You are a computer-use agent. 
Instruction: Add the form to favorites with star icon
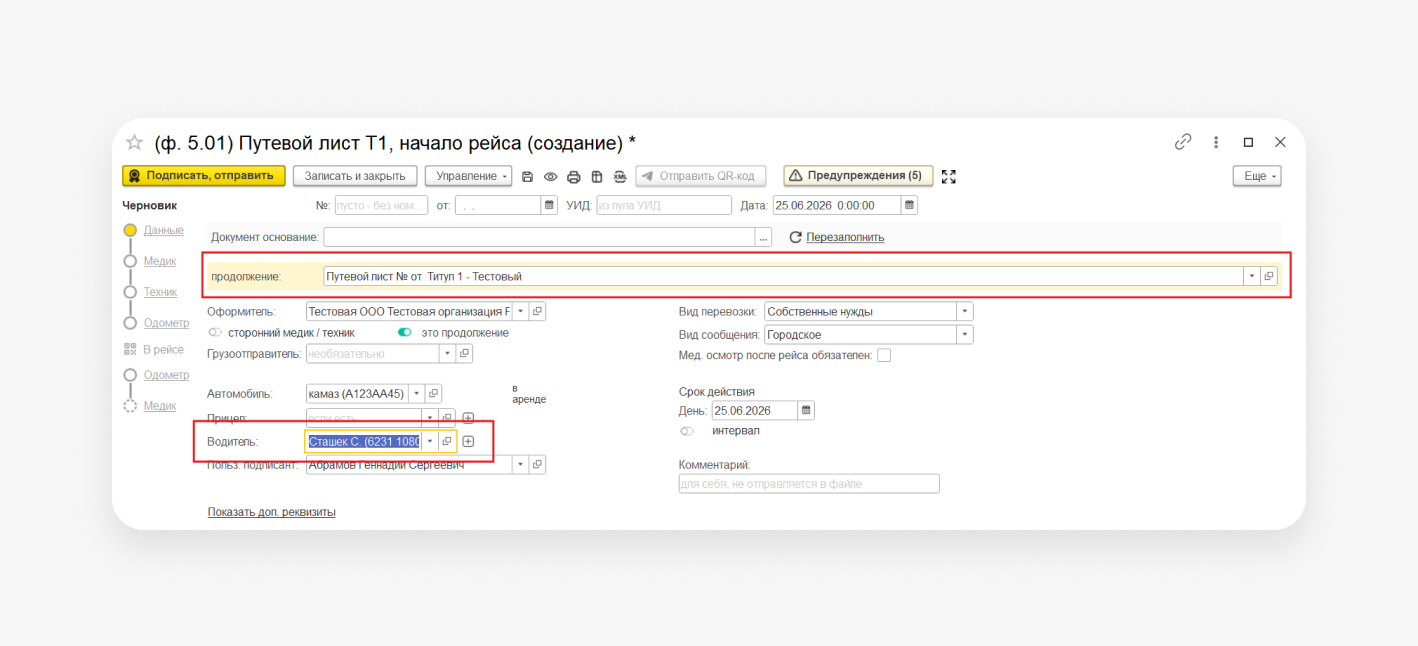[x=134, y=142]
